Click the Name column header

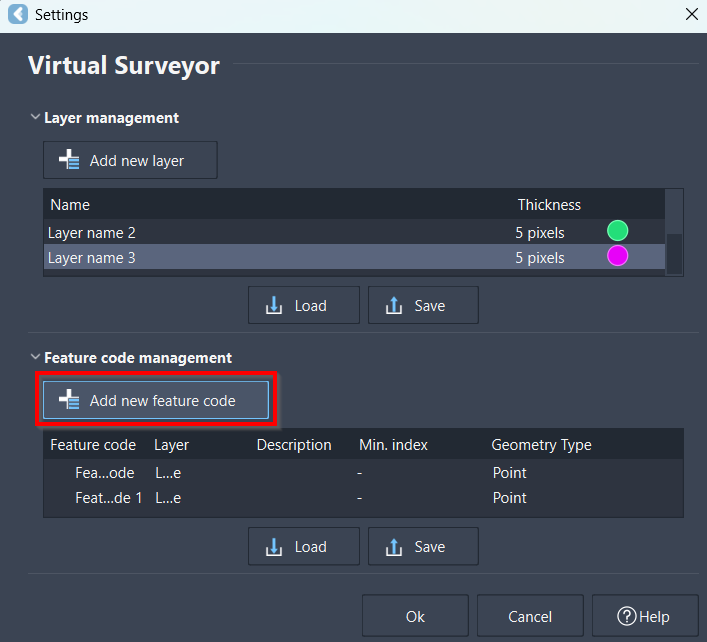coord(70,205)
